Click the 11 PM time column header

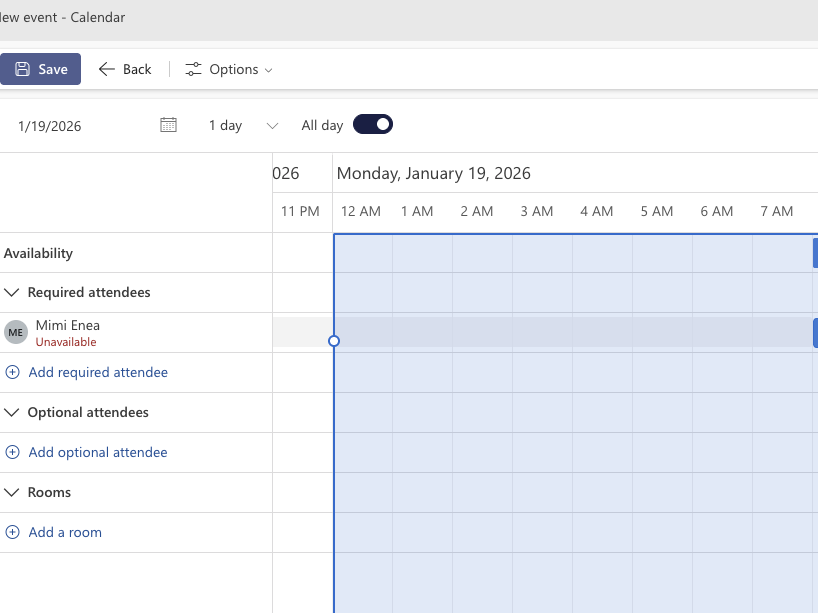(300, 211)
